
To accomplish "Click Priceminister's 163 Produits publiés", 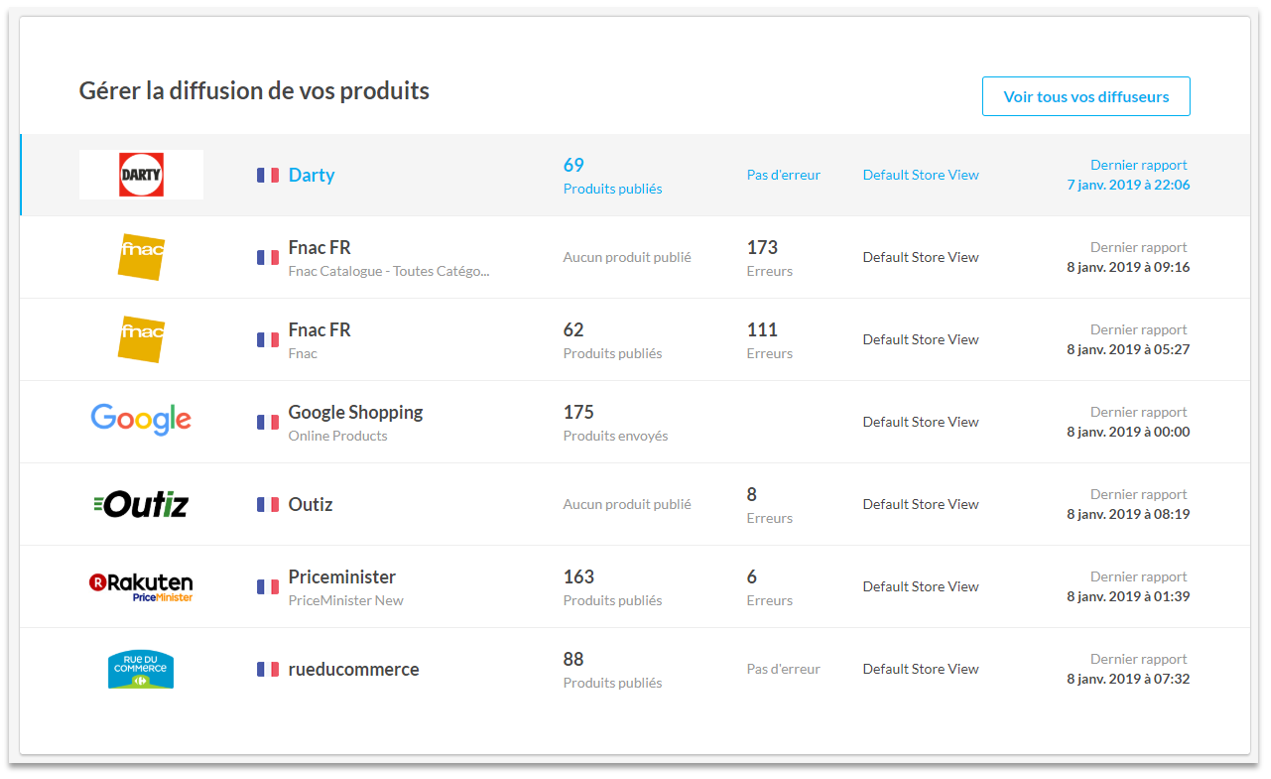I will click(x=612, y=588).
